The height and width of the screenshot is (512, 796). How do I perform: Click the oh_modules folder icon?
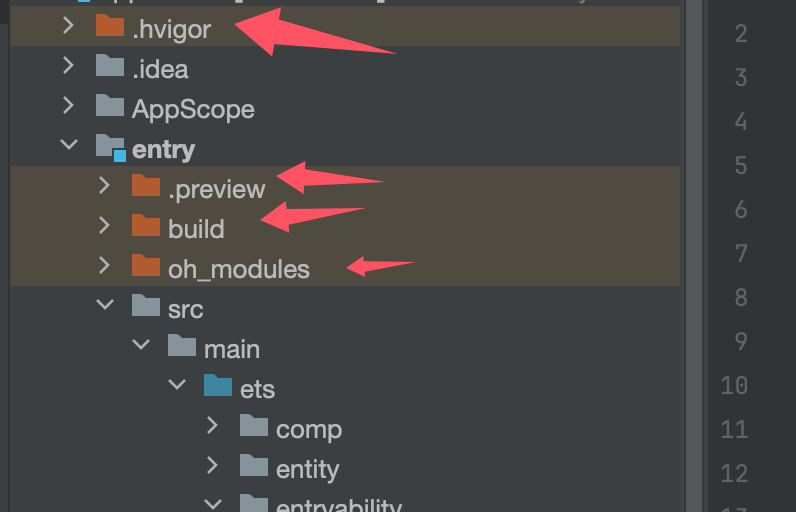tap(146, 265)
